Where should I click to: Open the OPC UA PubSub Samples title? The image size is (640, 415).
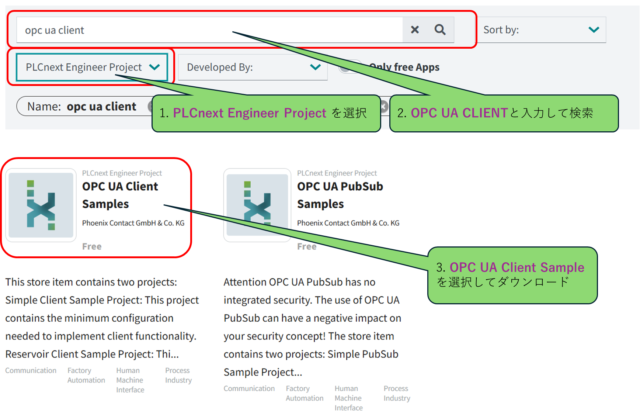342,195
